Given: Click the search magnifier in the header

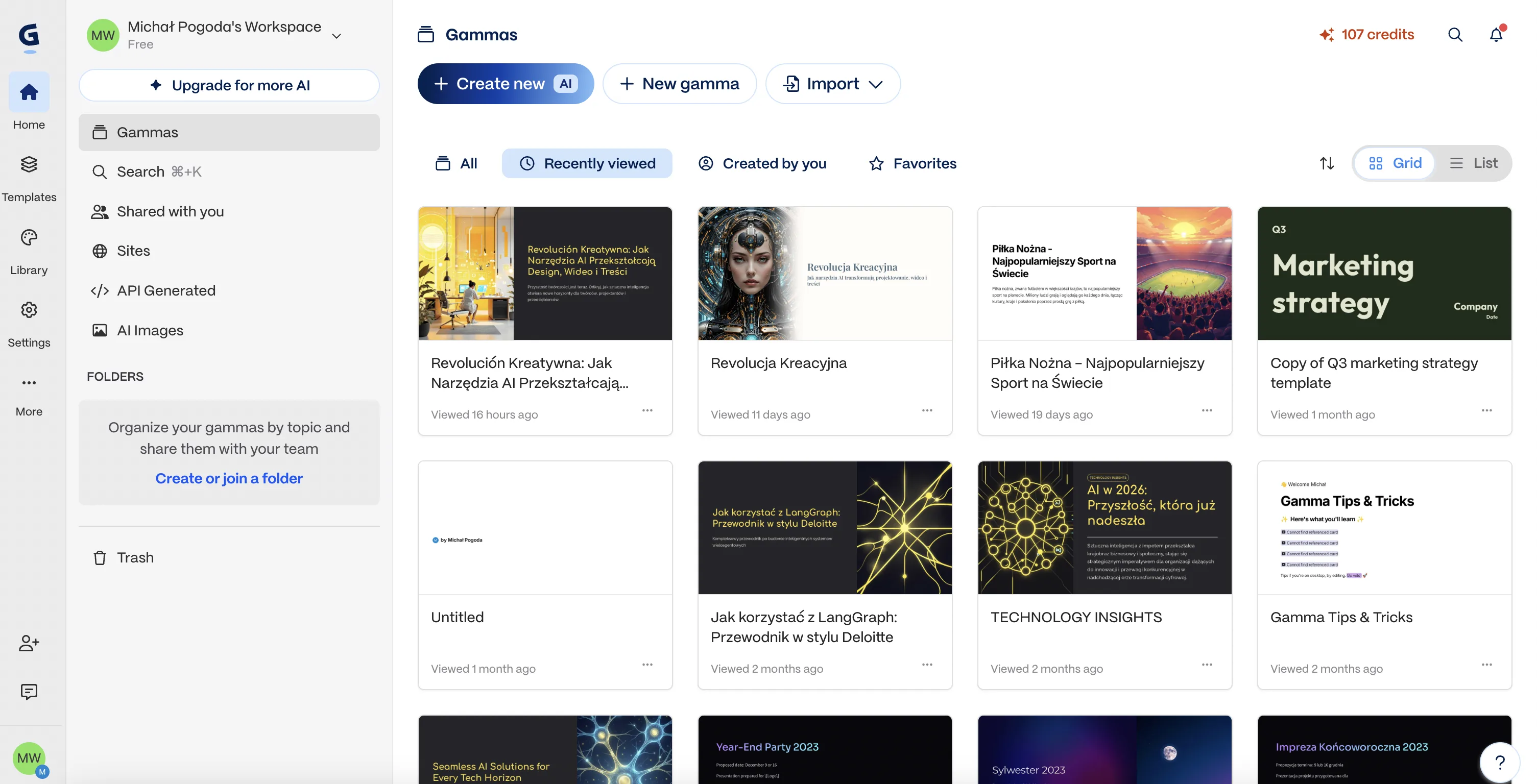Looking at the screenshot, I should pos(1455,35).
